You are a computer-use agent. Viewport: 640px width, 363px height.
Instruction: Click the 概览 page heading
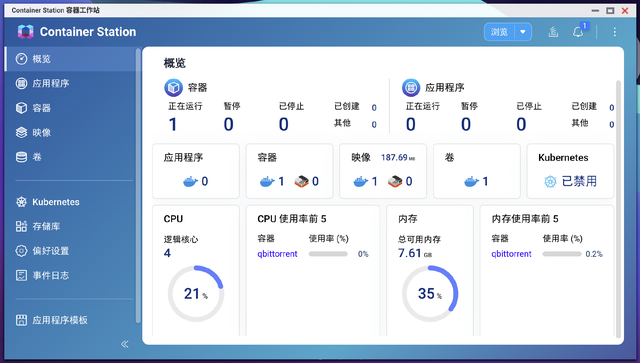point(175,63)
